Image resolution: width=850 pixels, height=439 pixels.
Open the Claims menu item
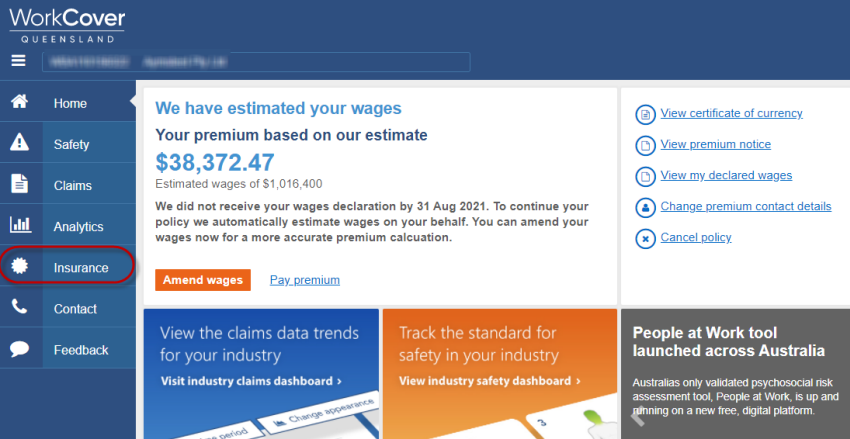pos(68,185)
